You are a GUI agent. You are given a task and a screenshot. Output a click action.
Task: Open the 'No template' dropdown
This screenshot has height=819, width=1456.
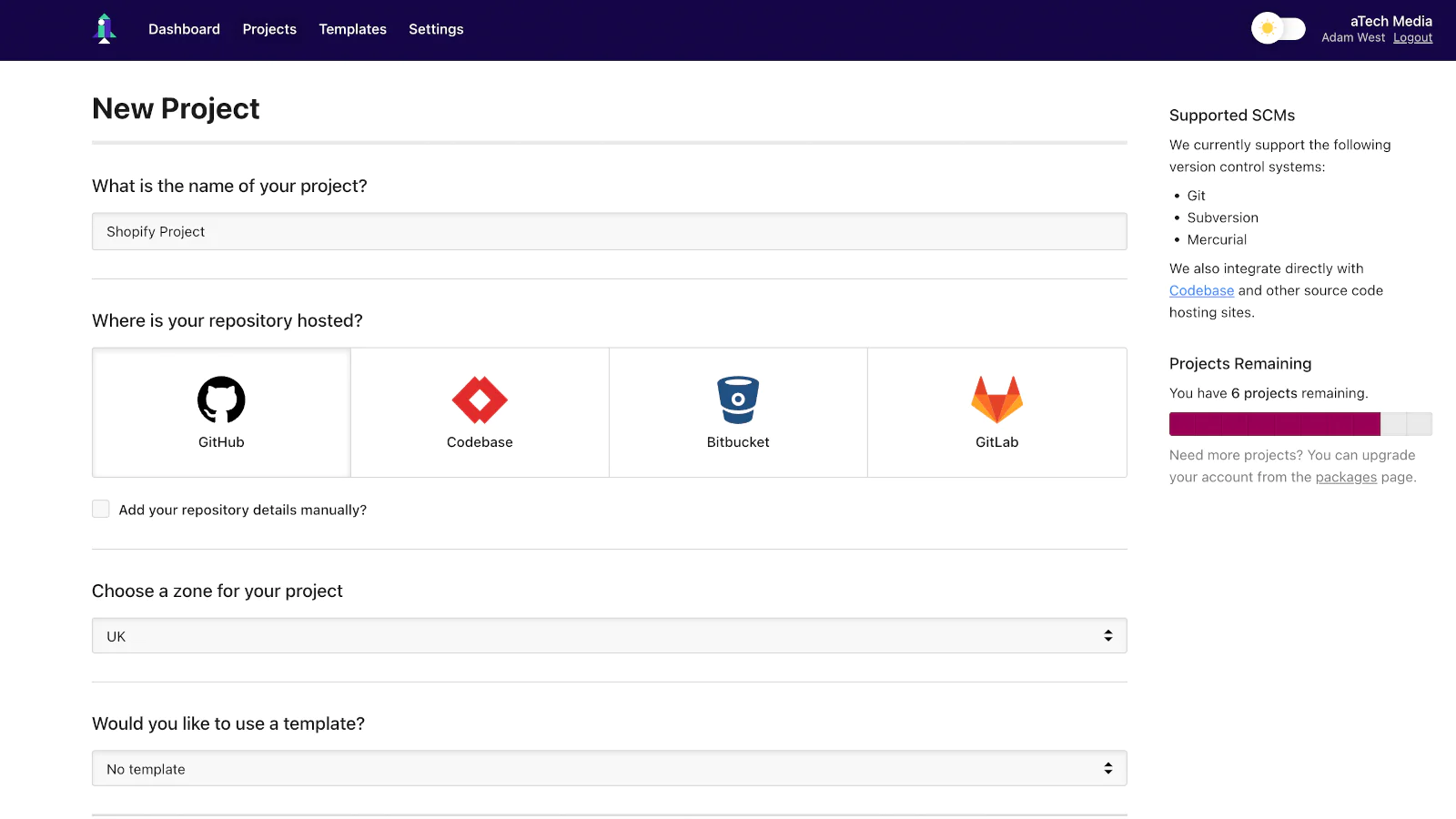point(610,769)
